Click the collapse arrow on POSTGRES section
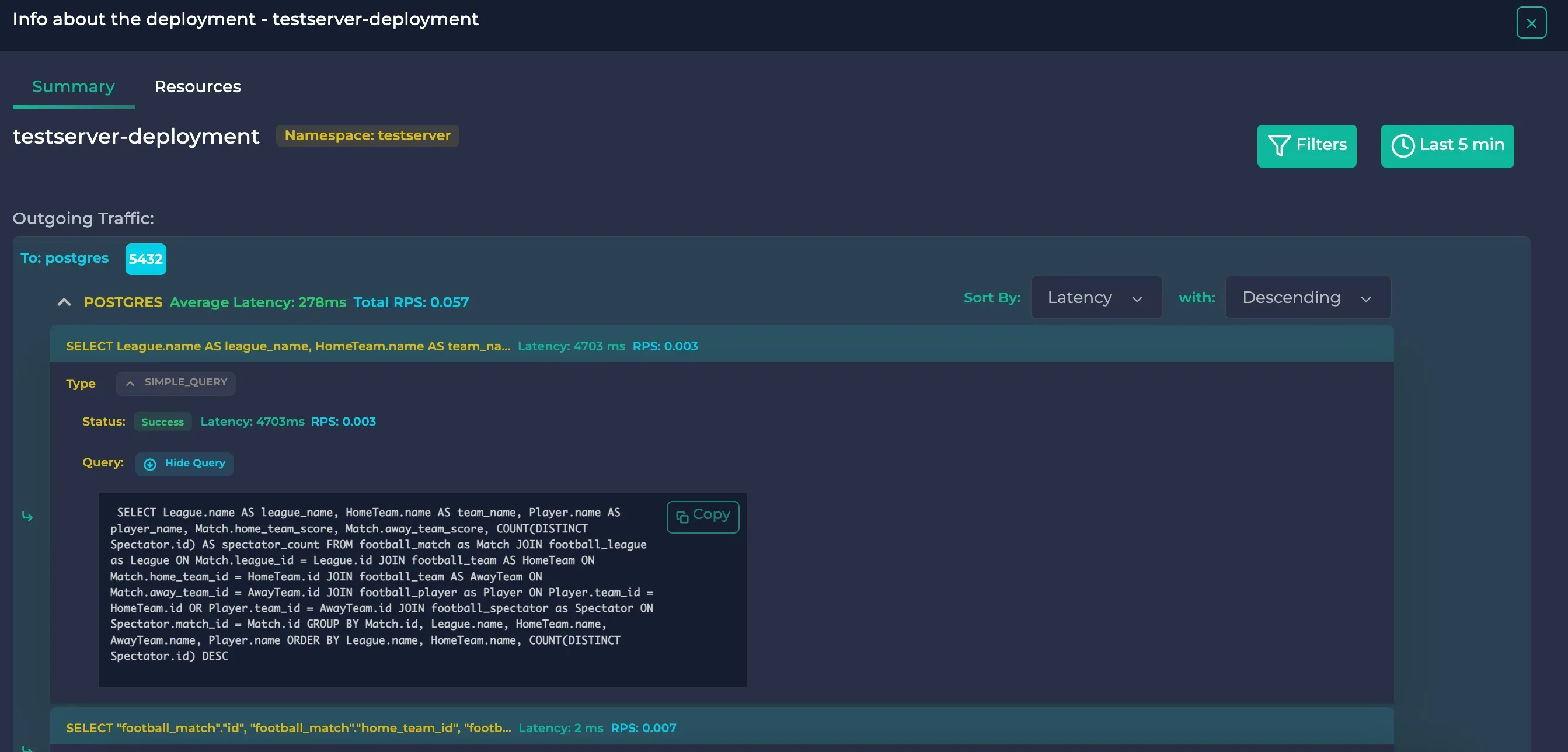 (x=63, y=302)
